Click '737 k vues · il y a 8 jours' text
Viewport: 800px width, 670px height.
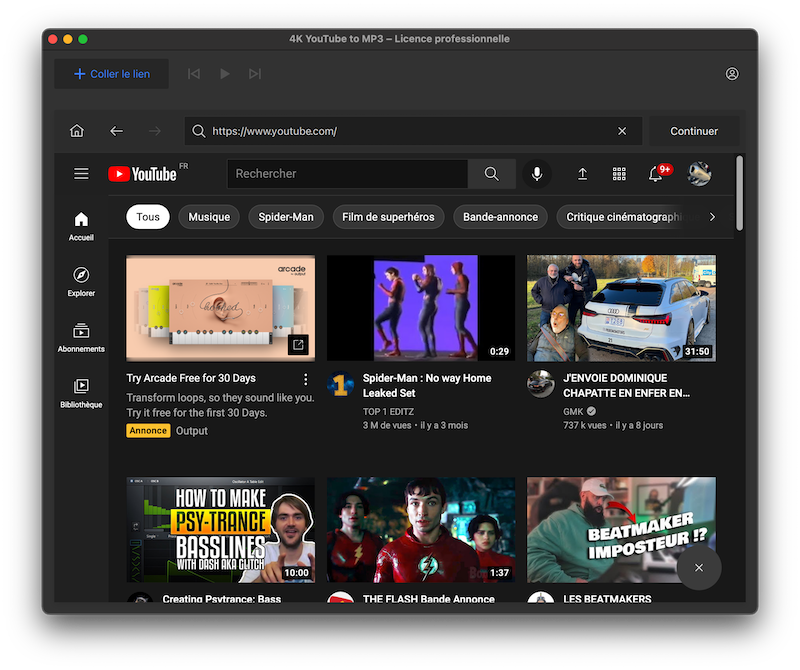pos(613,425)
